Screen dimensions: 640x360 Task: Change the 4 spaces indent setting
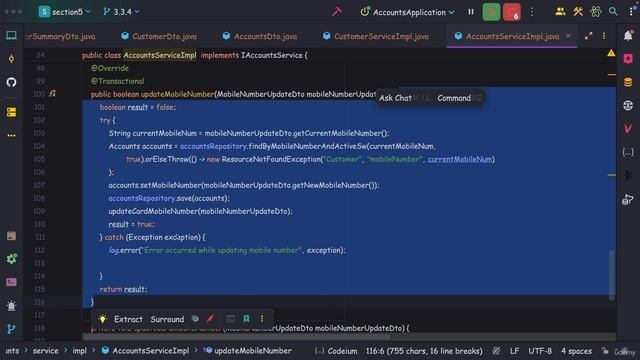point(576,351)
